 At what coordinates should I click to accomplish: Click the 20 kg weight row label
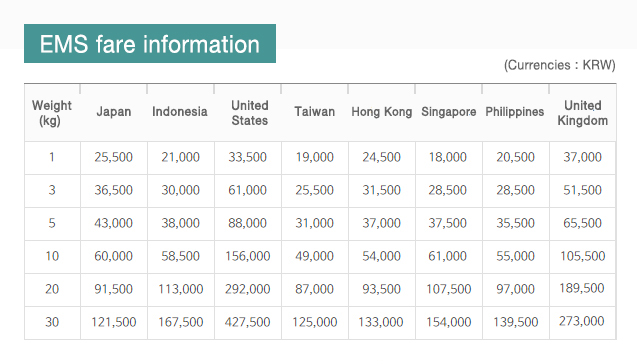pos(52,289)
